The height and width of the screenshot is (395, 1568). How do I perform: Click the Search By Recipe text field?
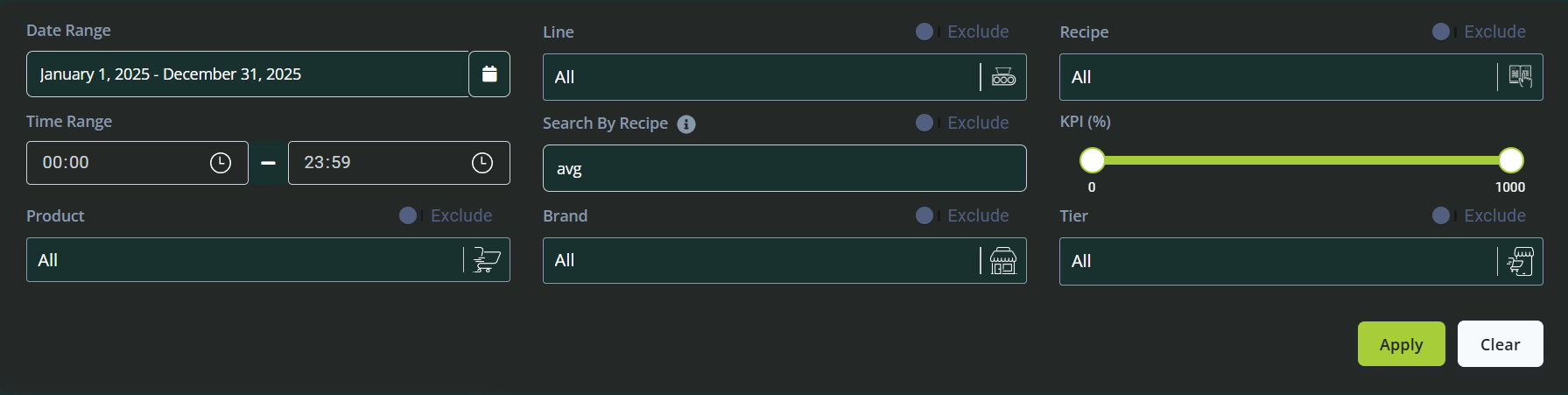[x=784, y=168]
